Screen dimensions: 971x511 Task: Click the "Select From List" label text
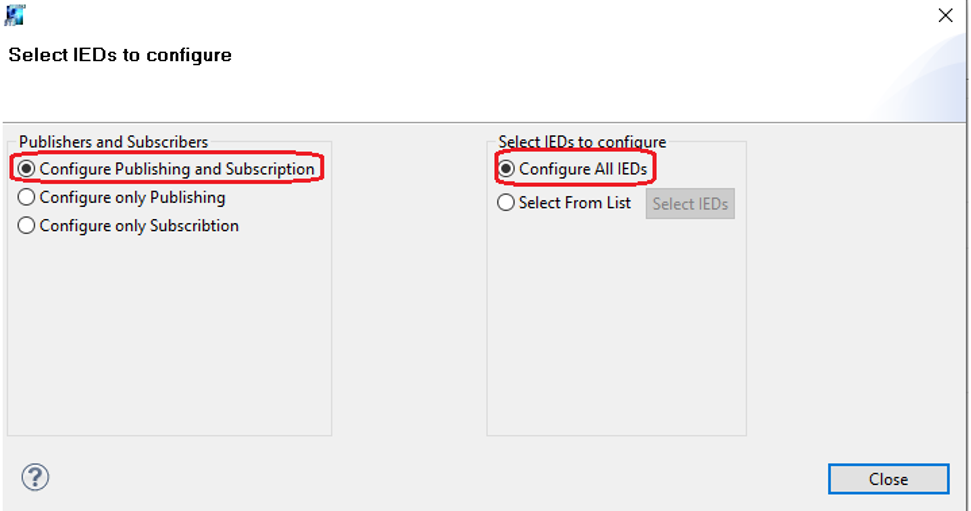coord(575,203)
